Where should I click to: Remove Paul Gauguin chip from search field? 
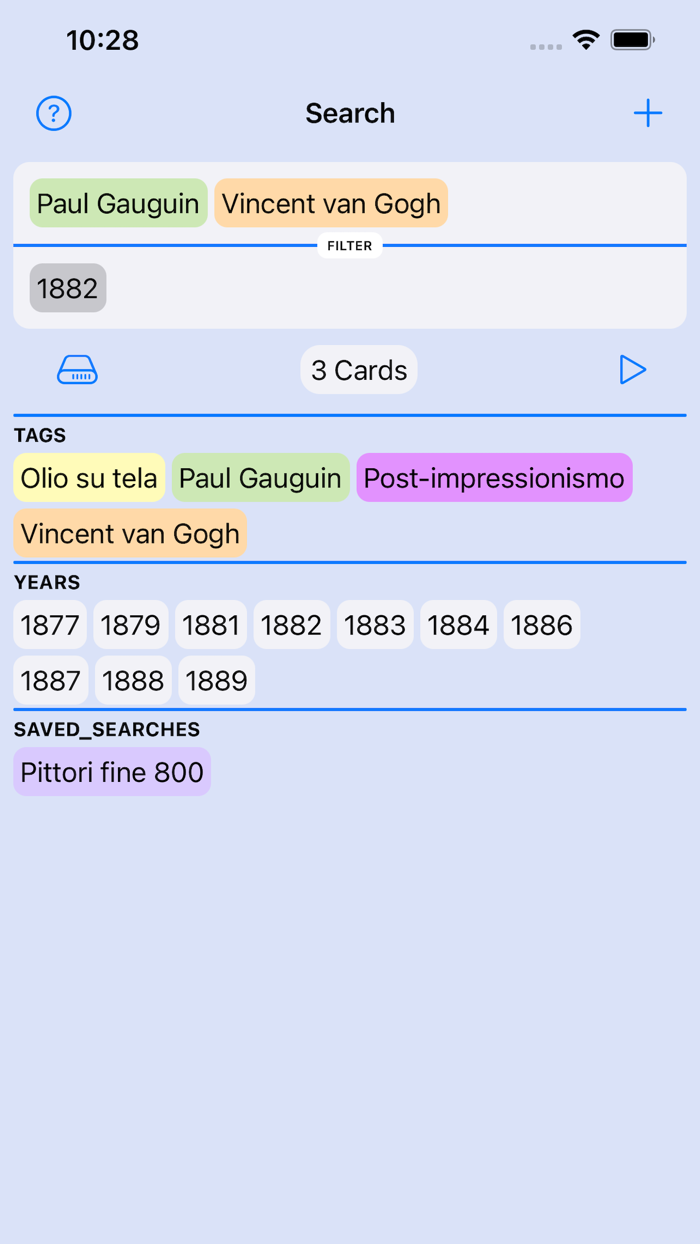118,204
